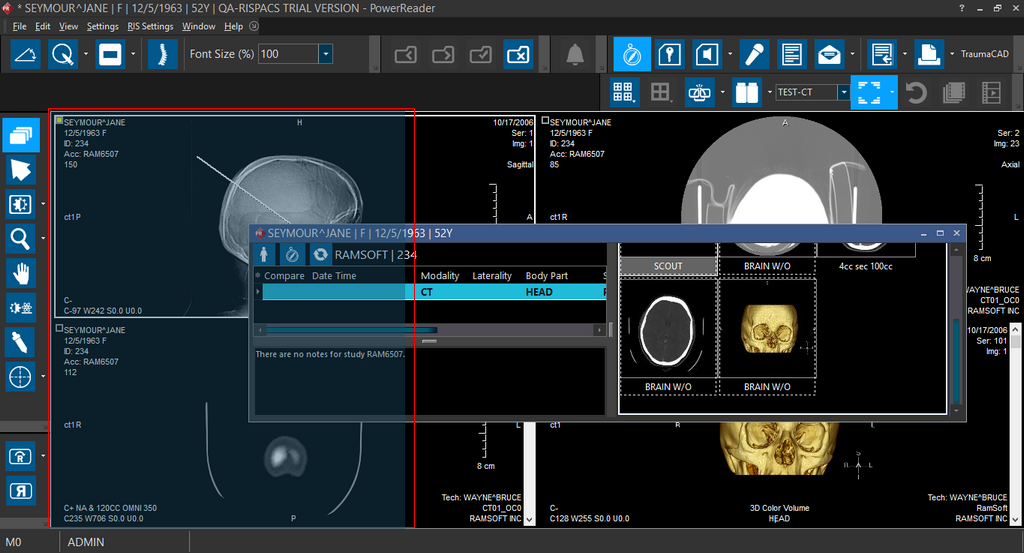
Task: Select the pan hand tool
Action: 21,273
